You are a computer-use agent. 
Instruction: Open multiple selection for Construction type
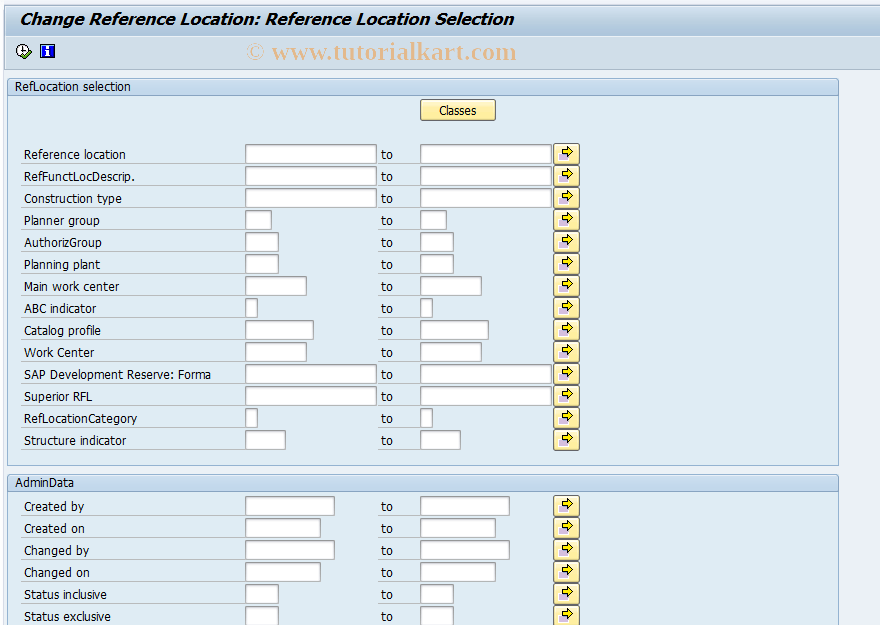(566, 197)
